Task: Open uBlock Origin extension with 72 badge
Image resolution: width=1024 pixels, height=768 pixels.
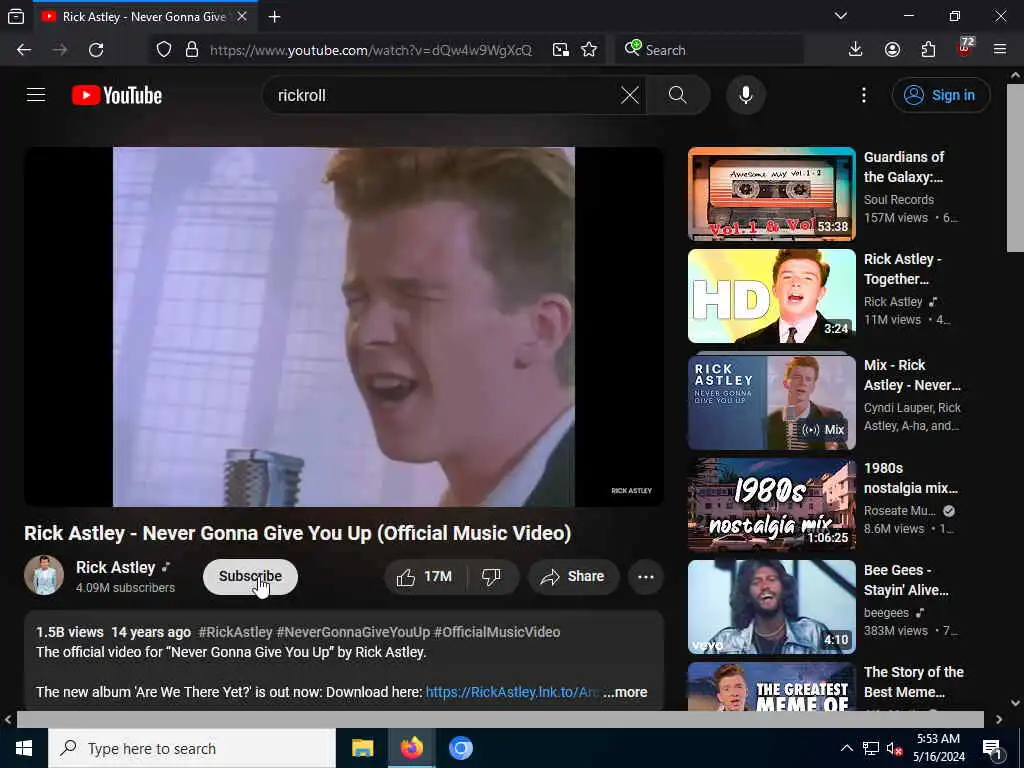Action: (965, 48)
